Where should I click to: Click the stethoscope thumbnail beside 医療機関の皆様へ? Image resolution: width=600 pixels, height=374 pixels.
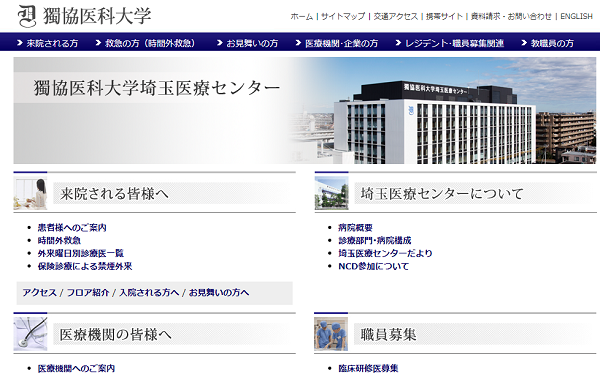pyautogui.click(x=30, y=334)
